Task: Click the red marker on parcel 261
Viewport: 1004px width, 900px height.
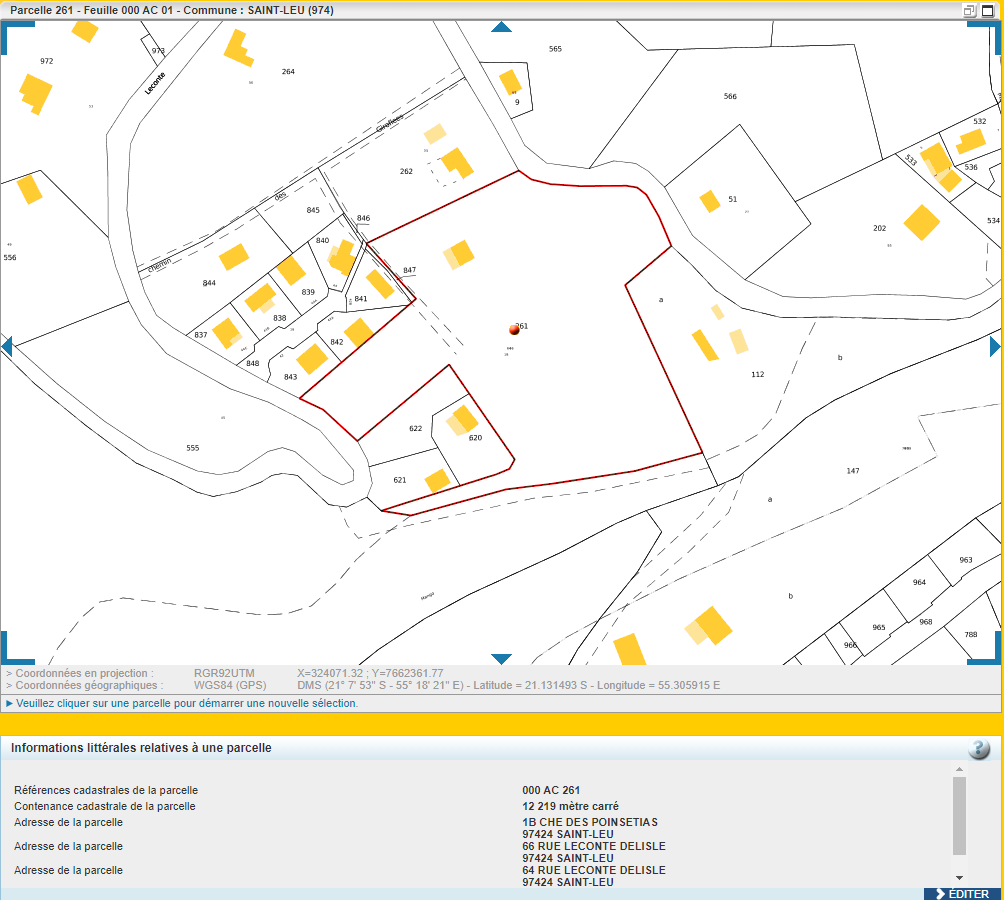Action: click(x=514, y=329)
